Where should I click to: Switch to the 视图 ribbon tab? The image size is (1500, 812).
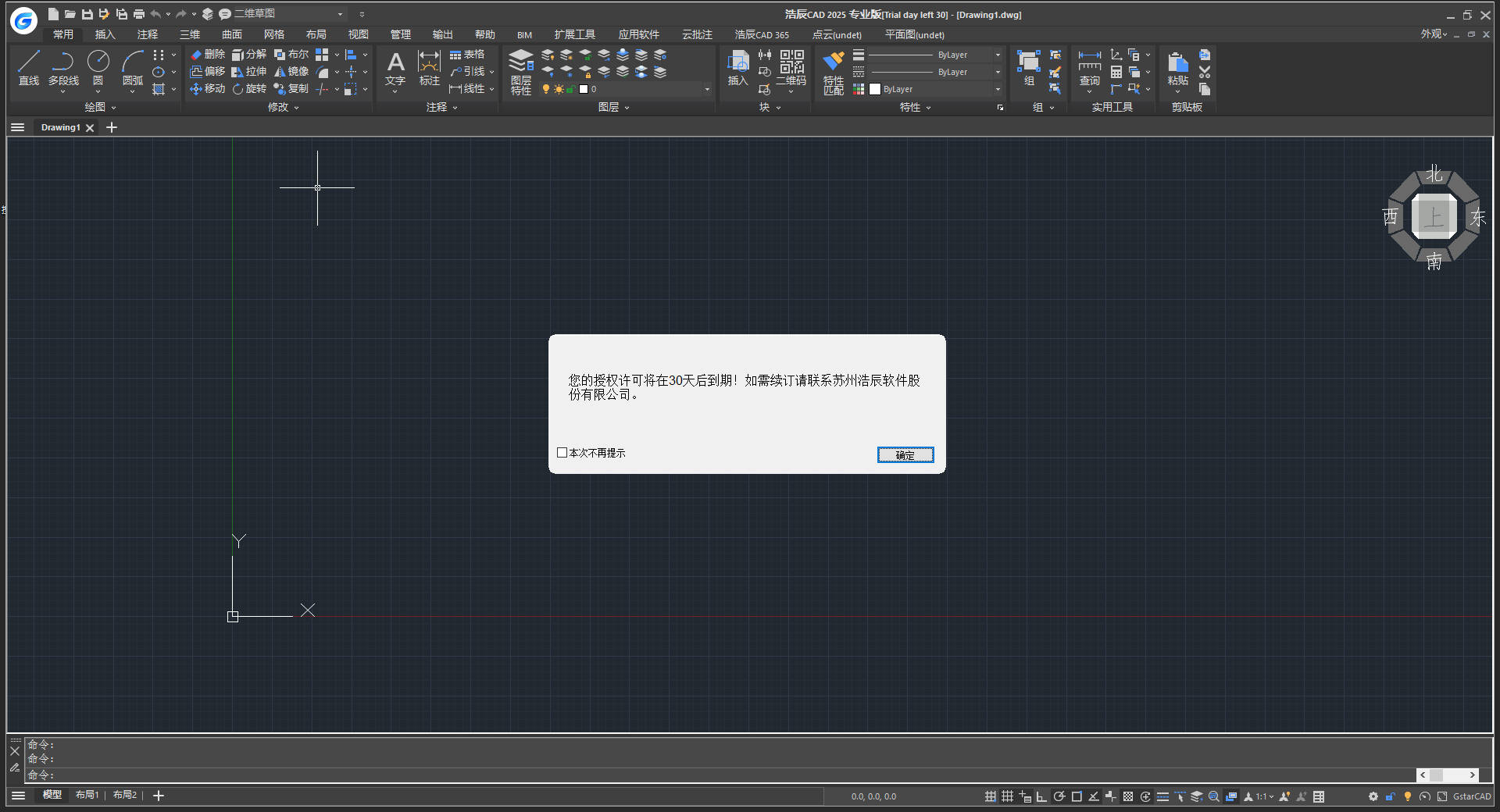(x=358, y=34)
